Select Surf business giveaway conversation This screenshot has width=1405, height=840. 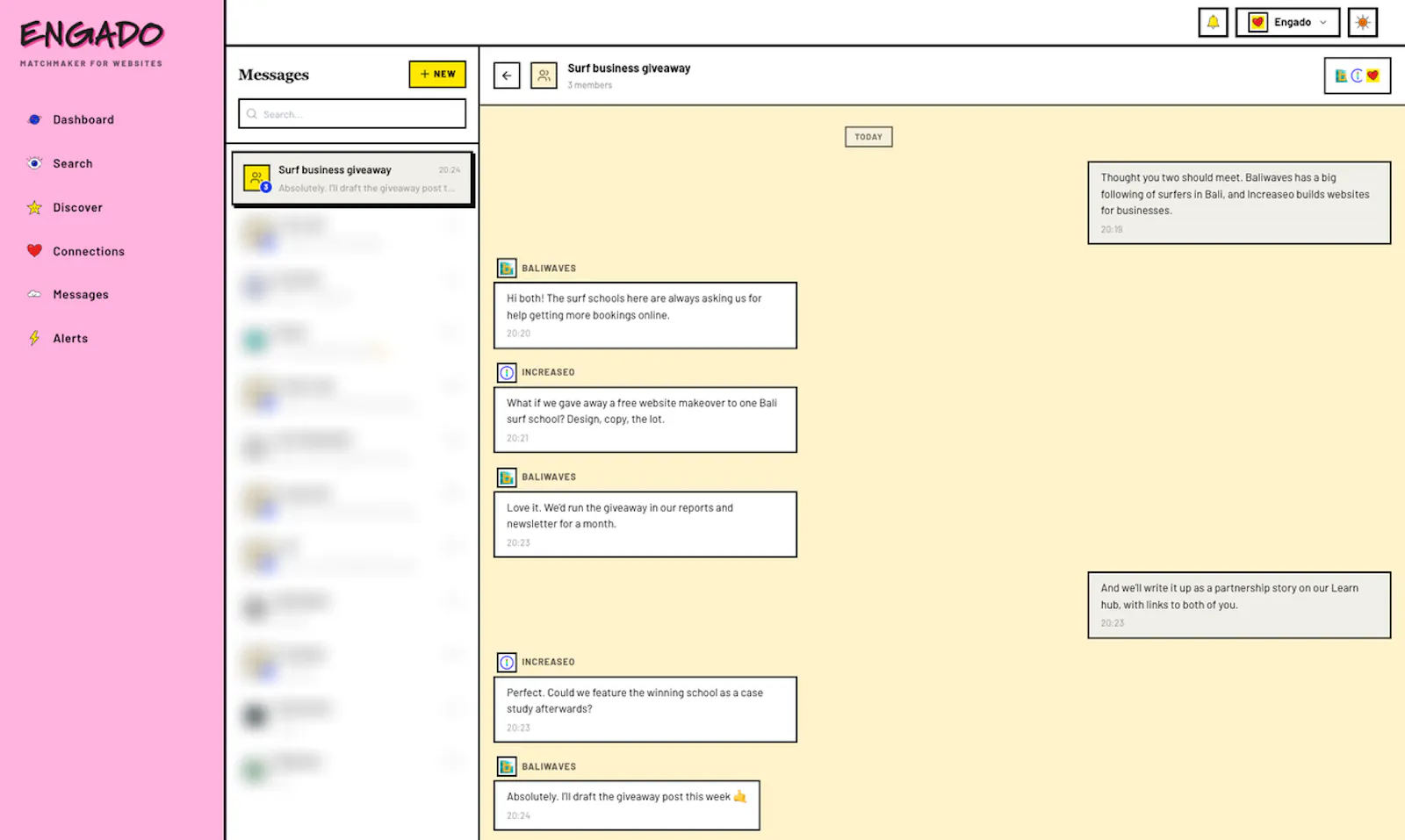[353, 179]
